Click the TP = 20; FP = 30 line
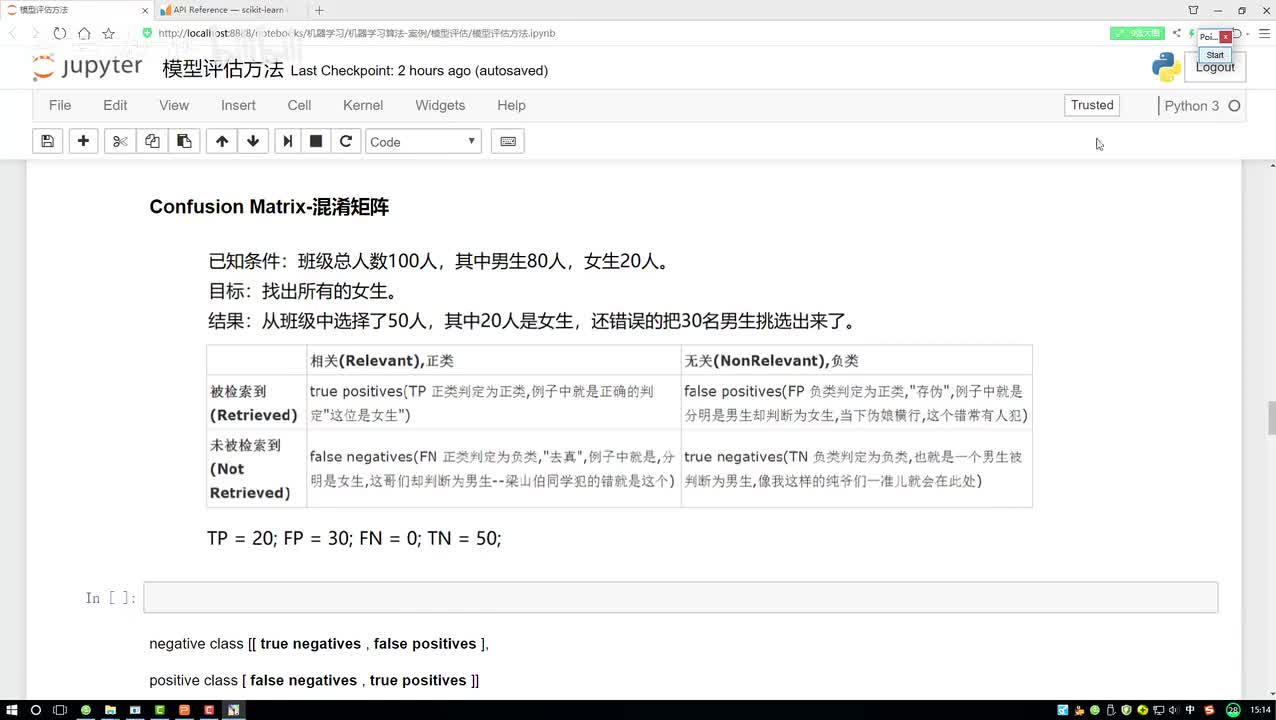The height and width of the screenshot is (720, 1276). 354,538
